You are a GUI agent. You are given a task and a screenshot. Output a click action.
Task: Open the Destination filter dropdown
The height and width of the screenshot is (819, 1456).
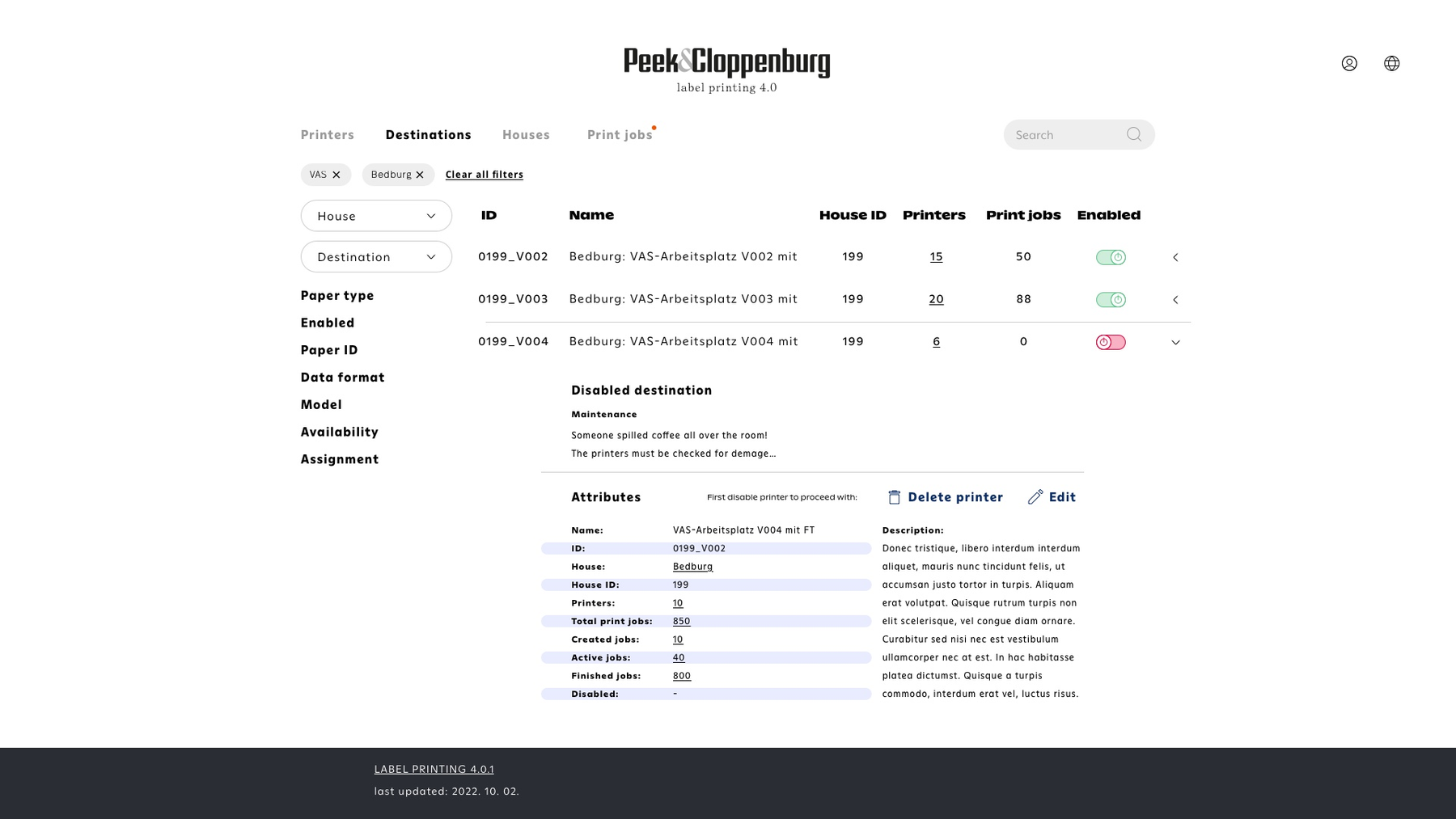(x=376, y=257)
